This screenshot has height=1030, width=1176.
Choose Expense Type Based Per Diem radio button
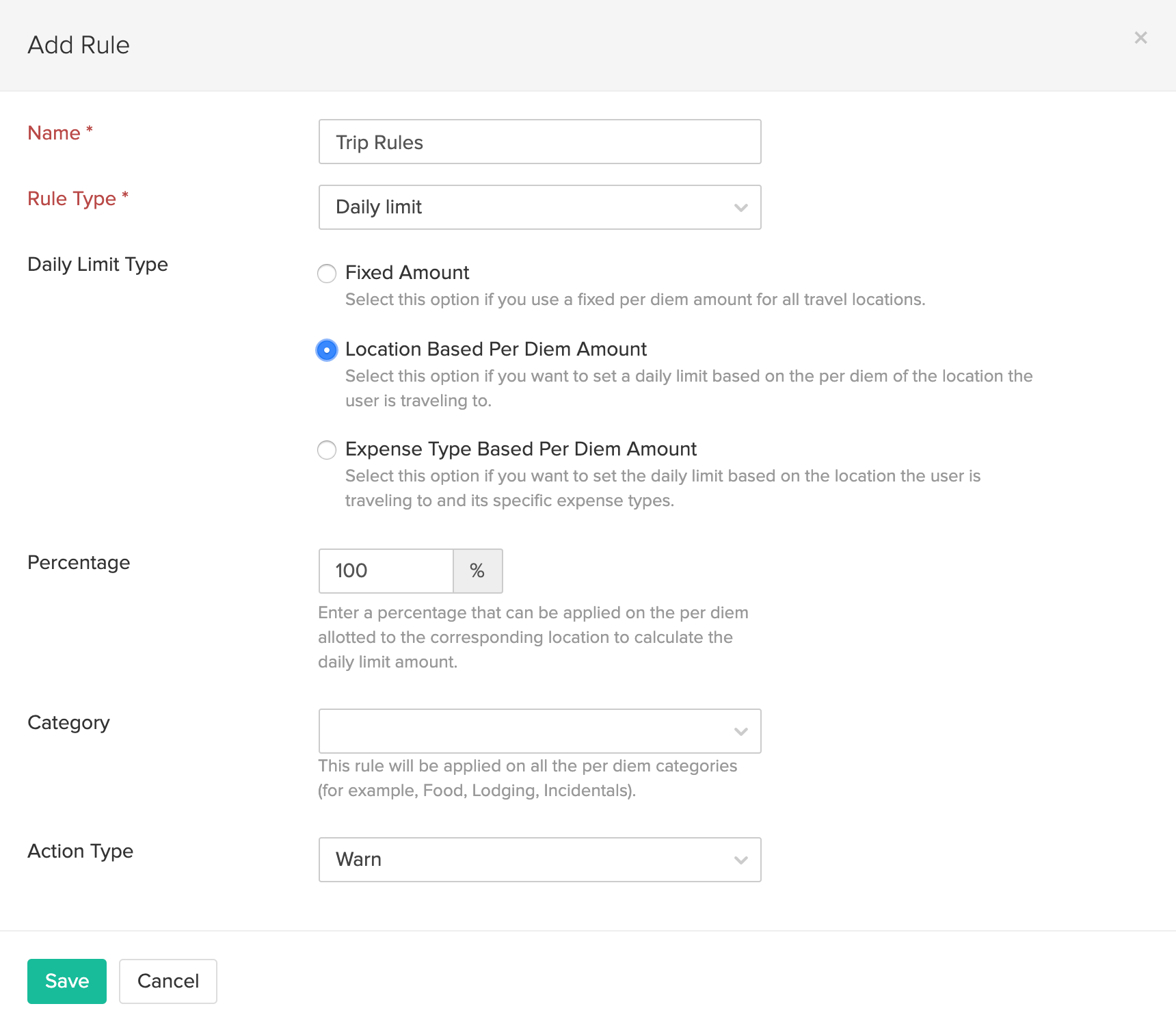tap(327, 450)
